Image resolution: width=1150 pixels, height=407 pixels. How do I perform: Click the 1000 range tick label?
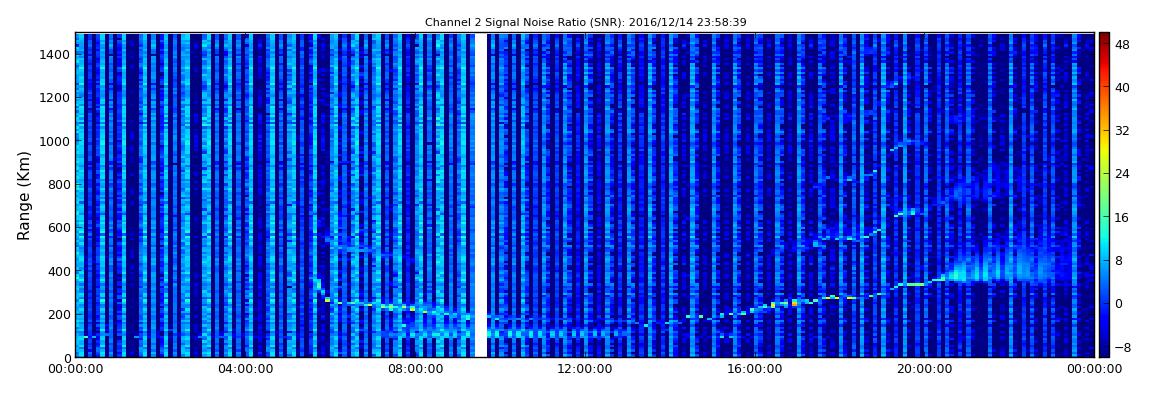pos(56,141)
